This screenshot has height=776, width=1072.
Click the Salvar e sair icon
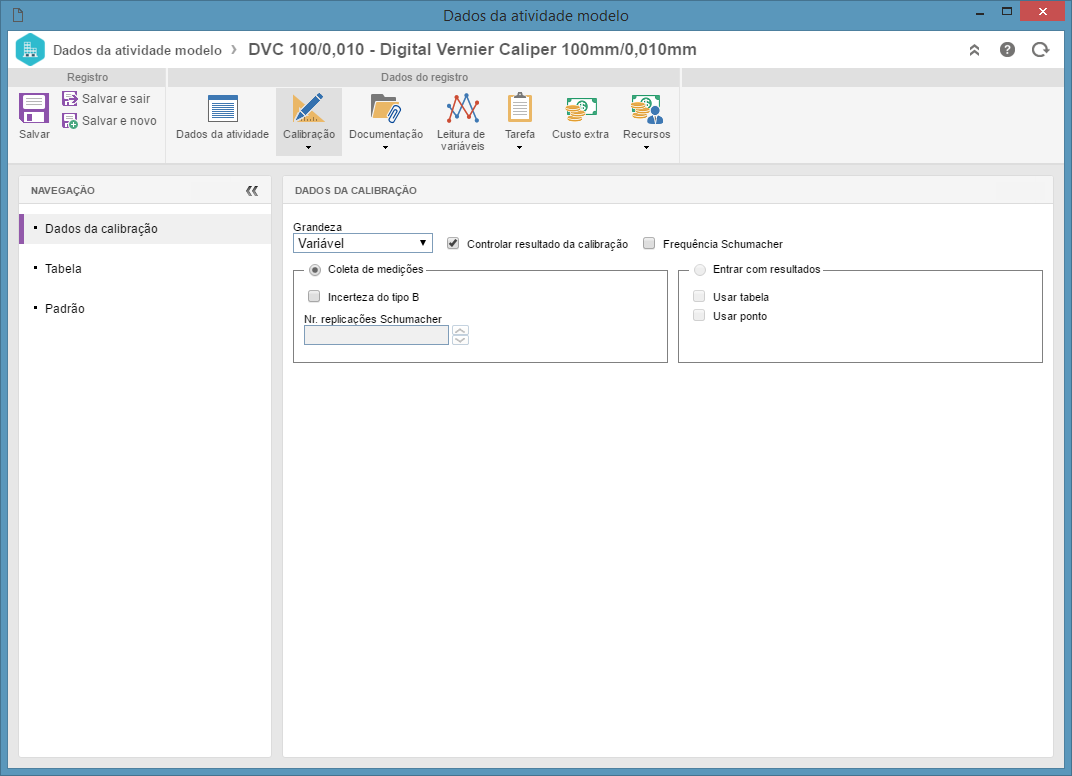(70, 98)
